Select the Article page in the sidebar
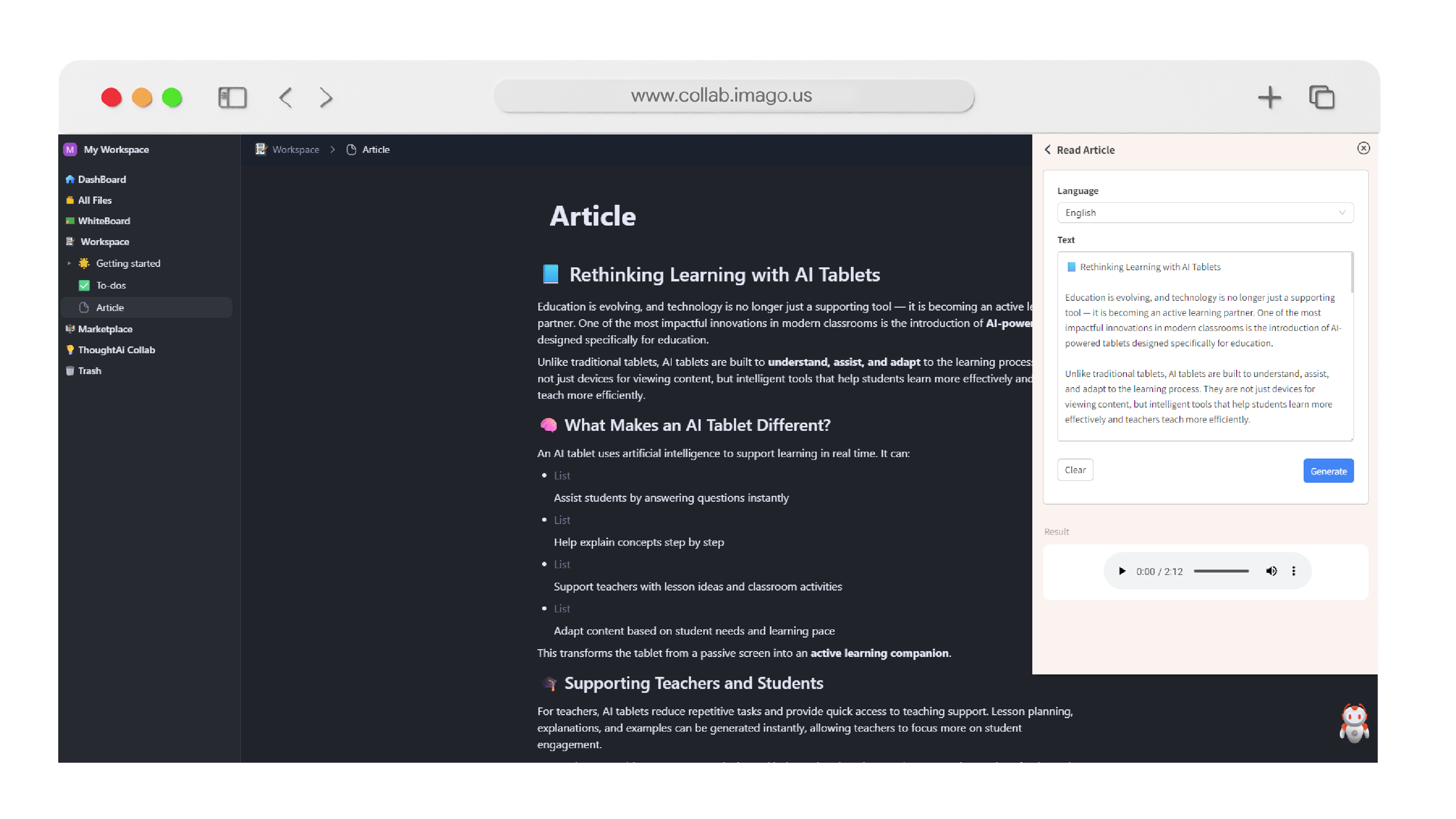 [x=110, y=307]
